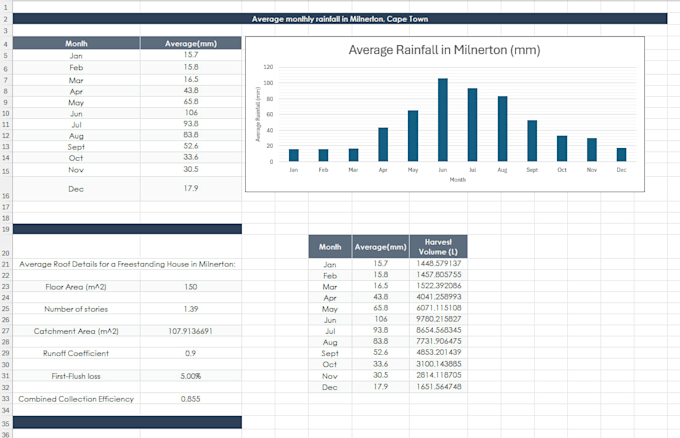Select the 'Runoff Coefficient' label cell
The image size is (680, 438).
pyautogui.click(x=76, y=353)
